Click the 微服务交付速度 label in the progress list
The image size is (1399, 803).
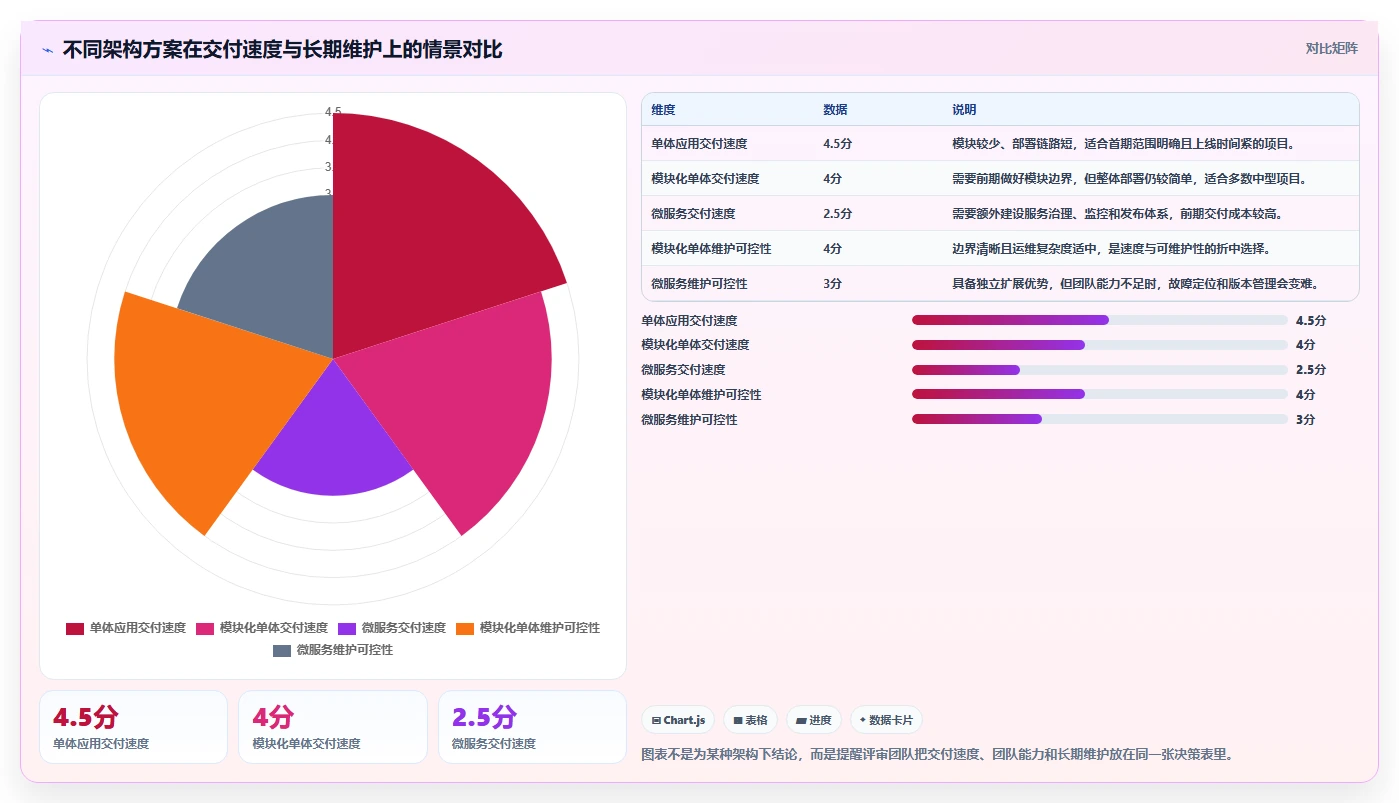(x=683, y=370)
